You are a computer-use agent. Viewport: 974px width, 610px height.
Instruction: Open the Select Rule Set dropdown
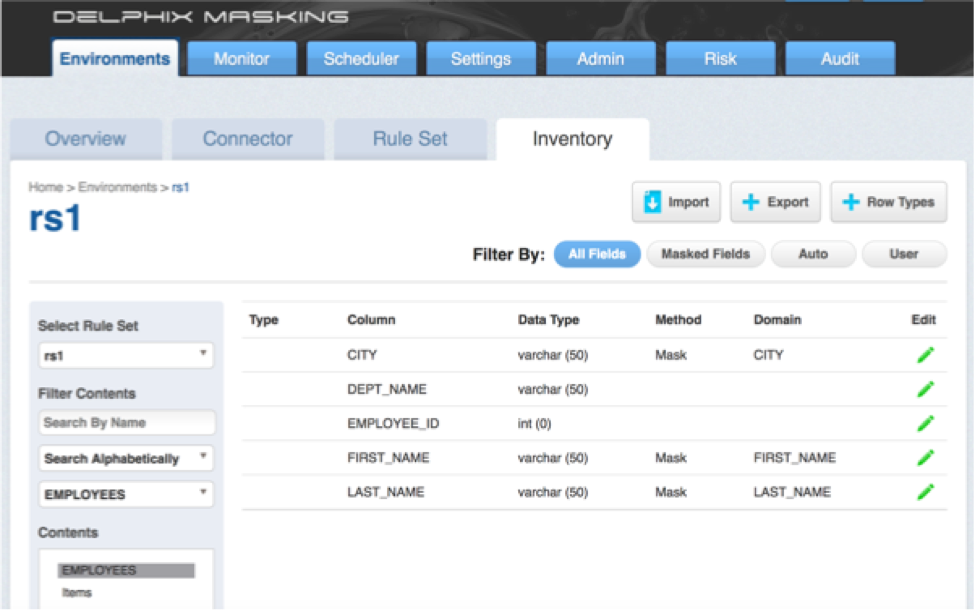126,355
